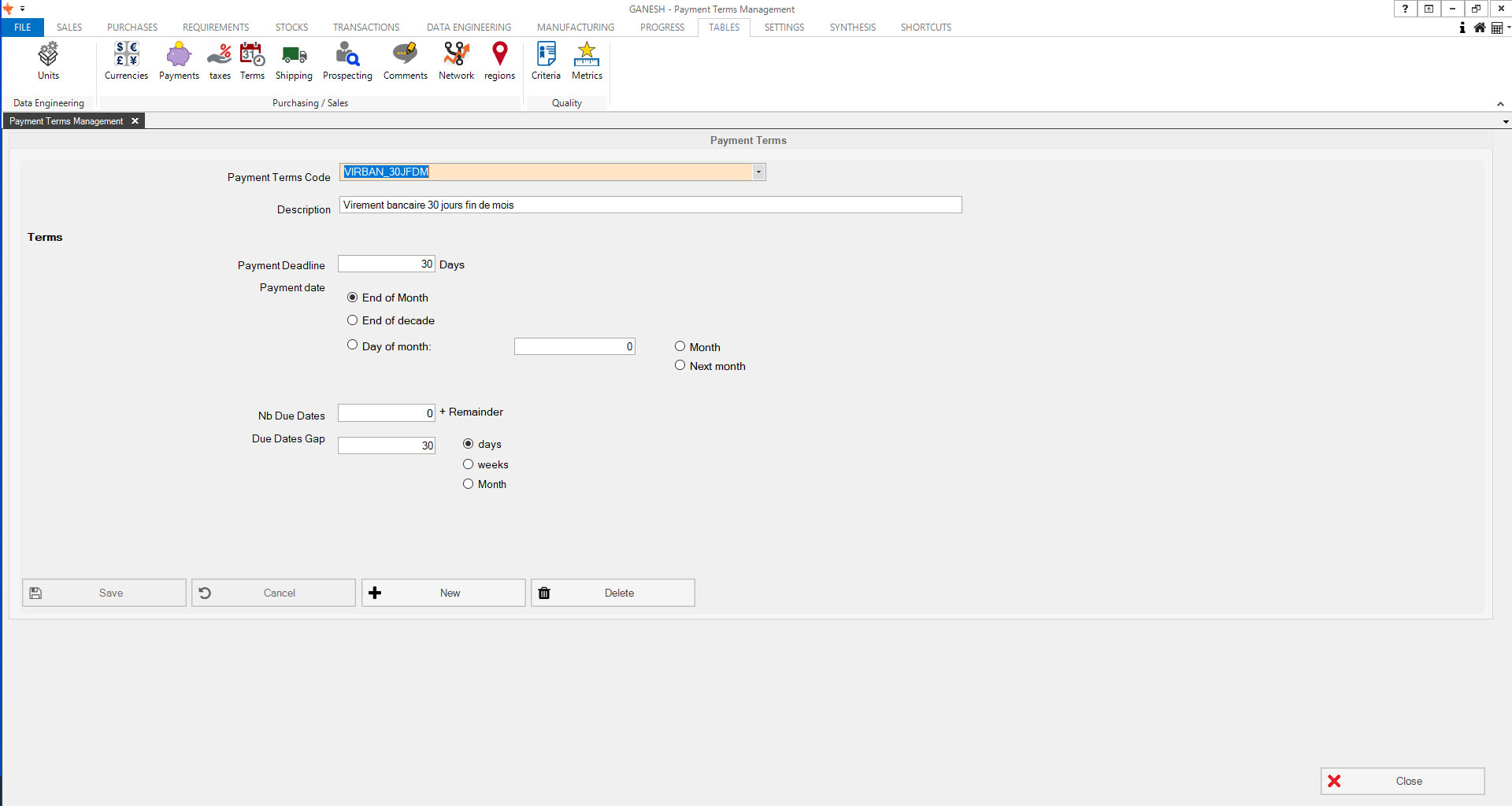The height and width of the screenshot is (806, 1512).
Task: Expand the Payment Terms Code dropdown
Action: coord(758,172)
